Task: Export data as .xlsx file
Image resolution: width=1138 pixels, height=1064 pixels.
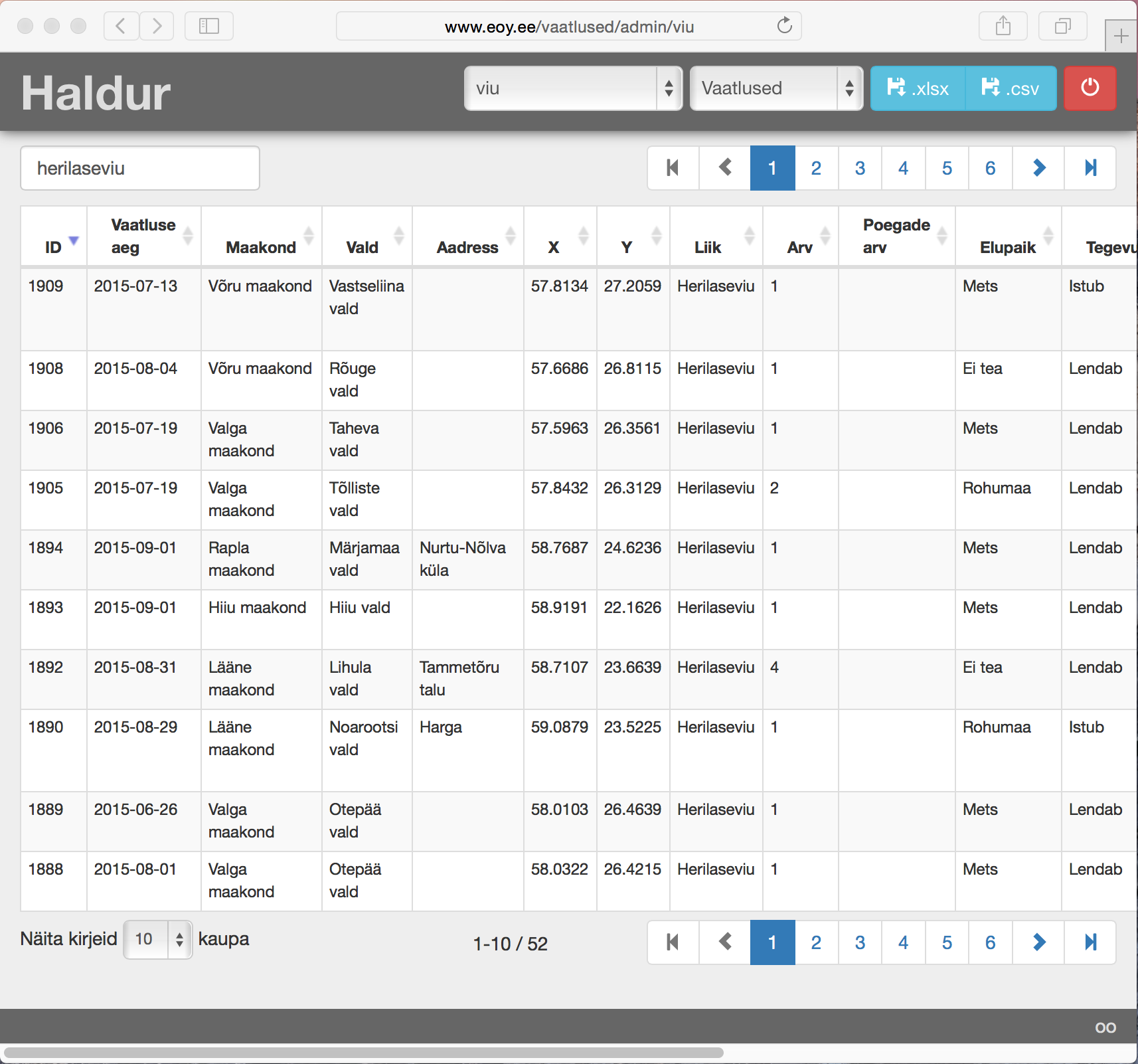Action: 918,88
